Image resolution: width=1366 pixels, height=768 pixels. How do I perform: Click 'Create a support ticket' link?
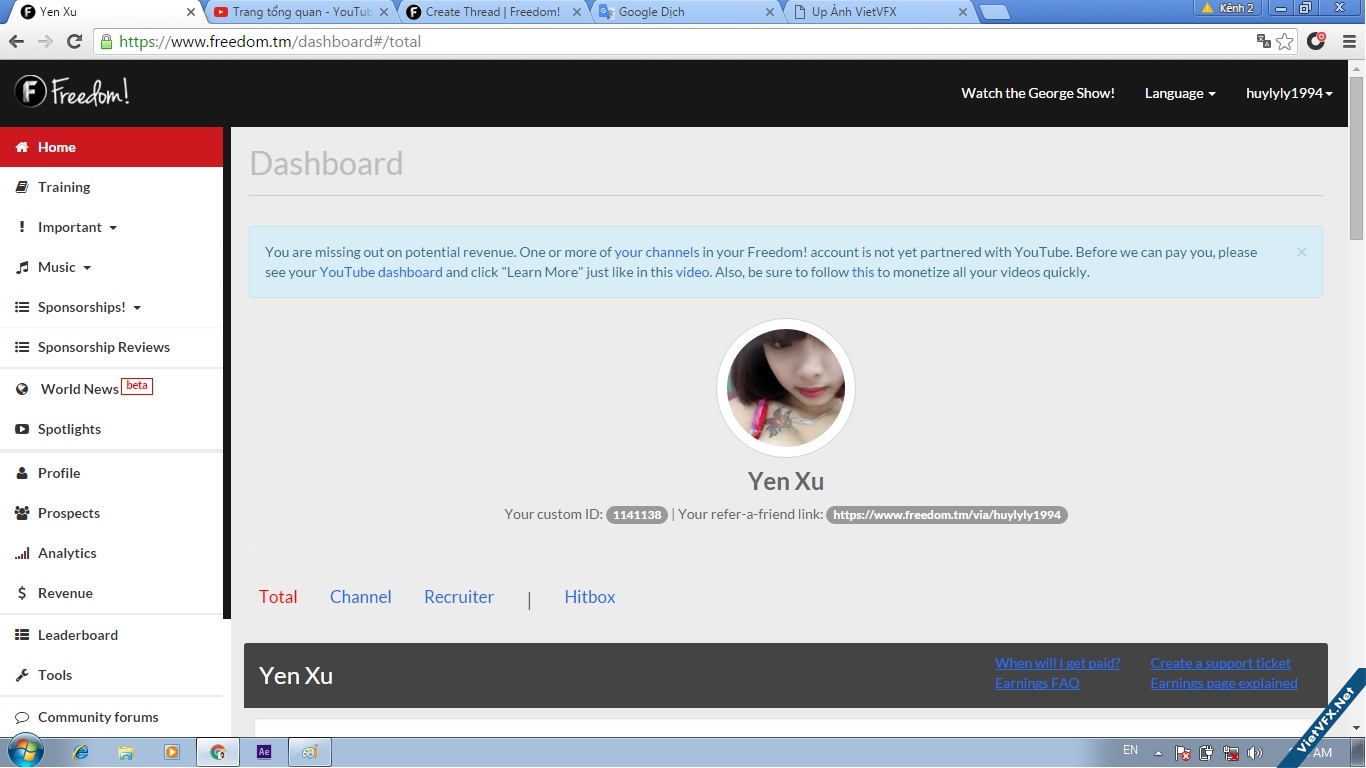click(1220, 663)
